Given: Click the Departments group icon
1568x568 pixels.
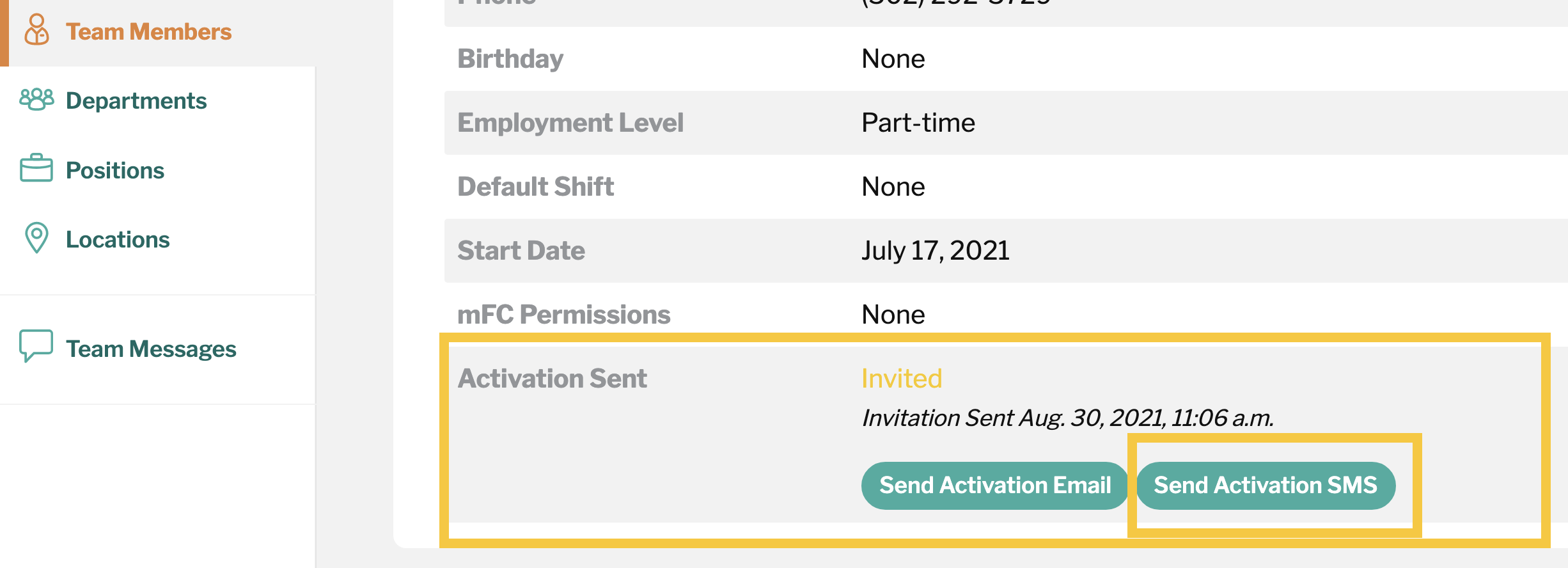Looking at the screenshot, I should (36, 100).
